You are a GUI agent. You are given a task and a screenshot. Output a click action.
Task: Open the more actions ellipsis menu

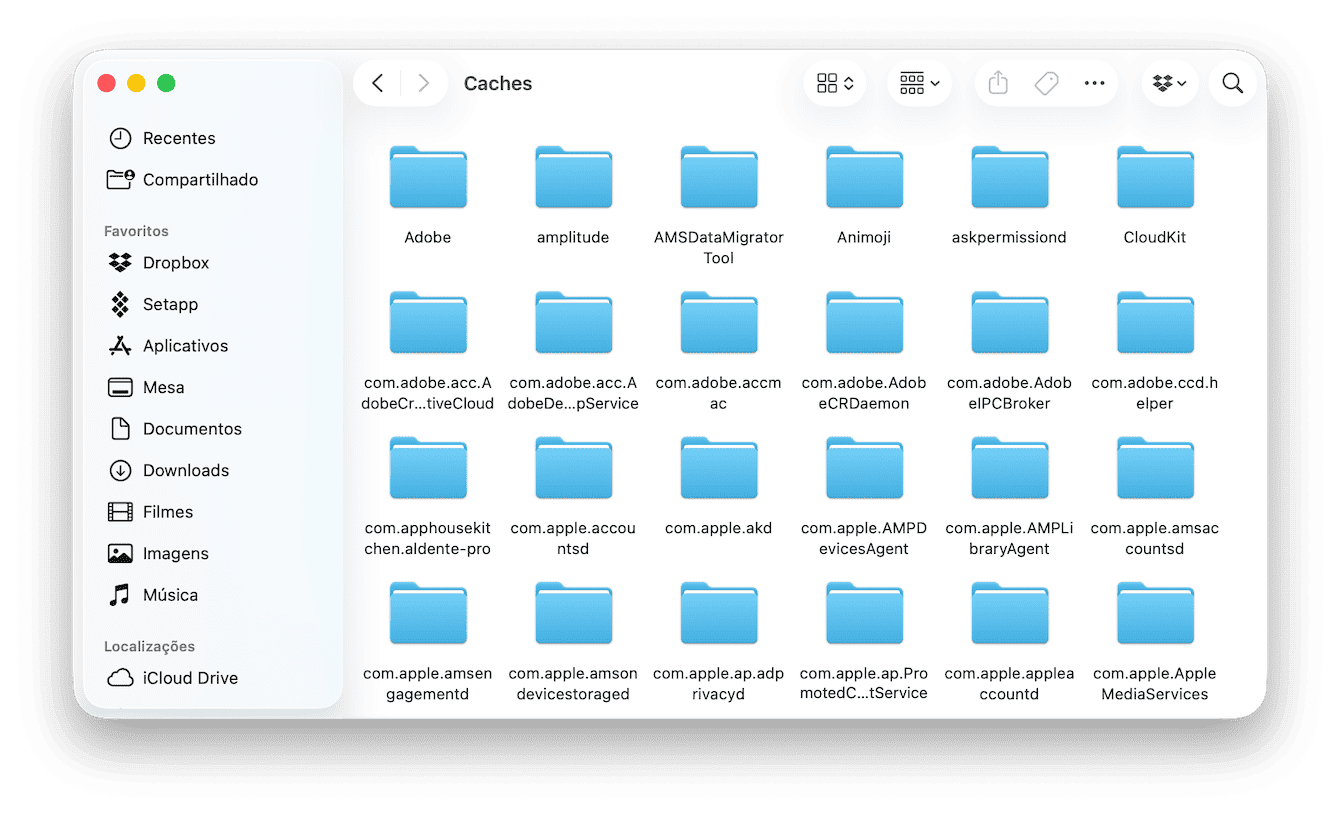point(1094,83)
